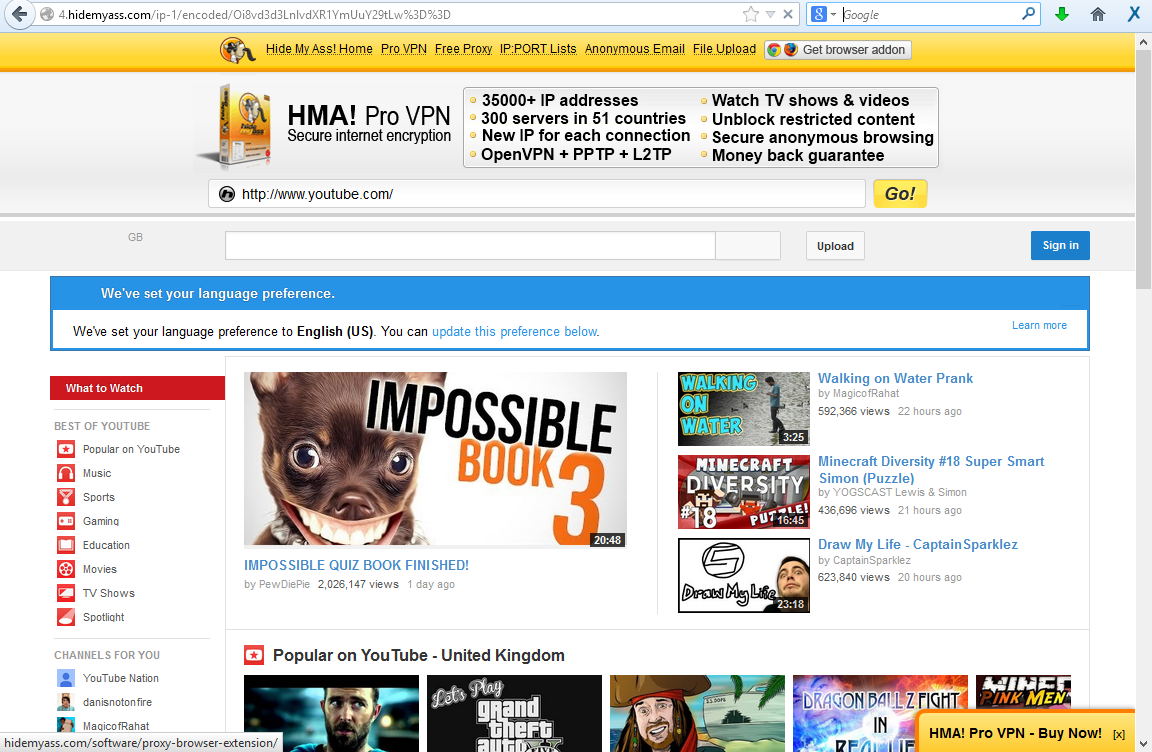1152x752 pixels.
Task: Click the YouTube search submit button
Action: point(748,245)
